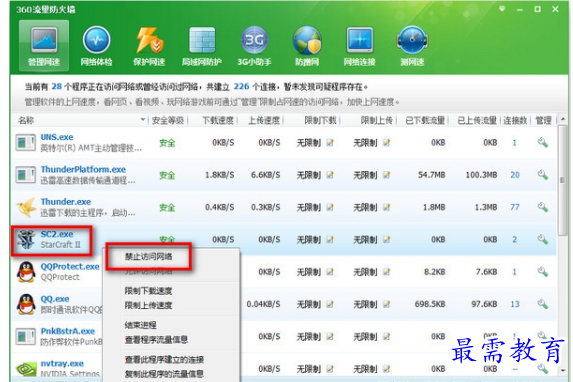Choose 限制下载速度 from context menu
Viewport: 573px width, 382px height.
click(x=148, y=291)
